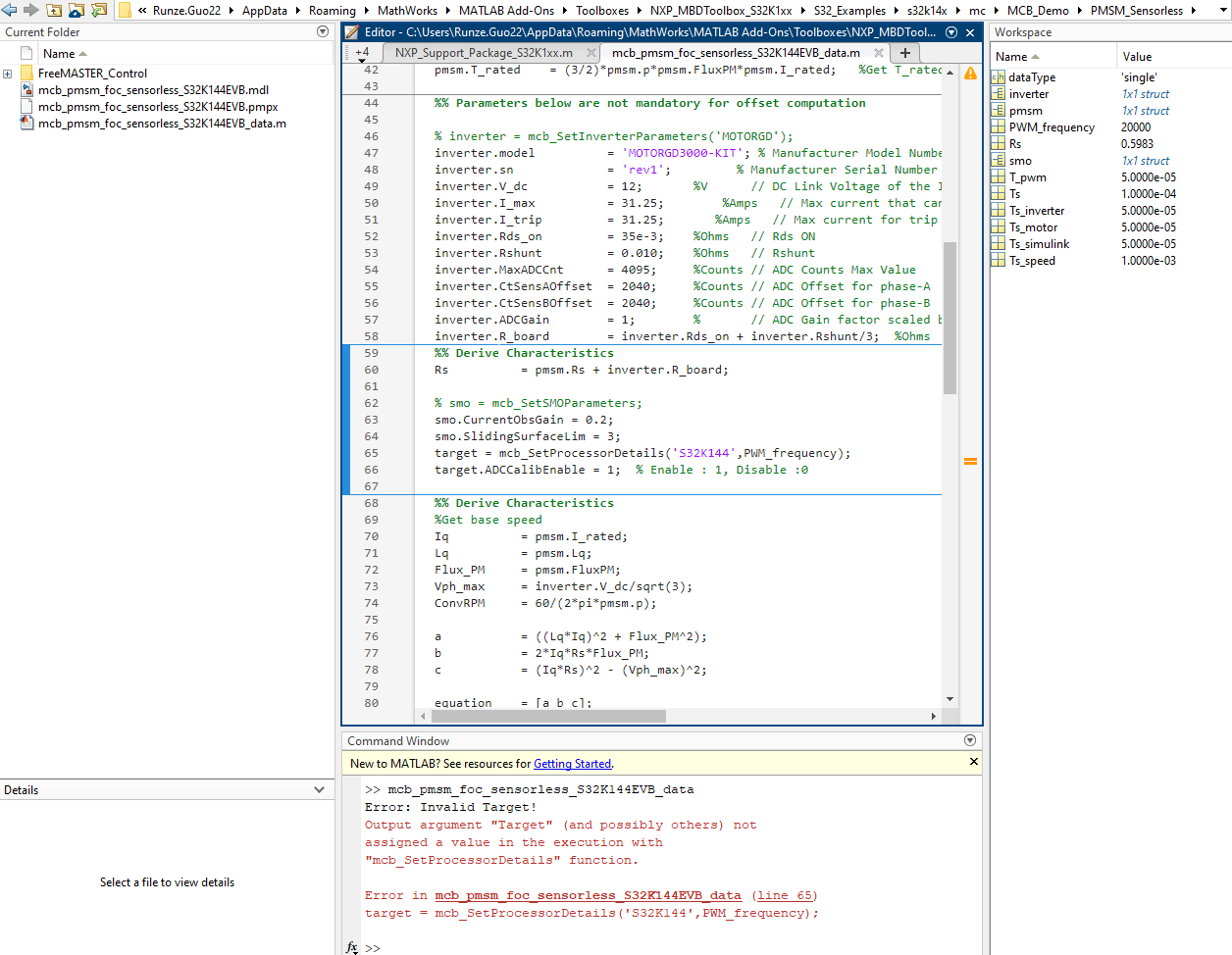Sort workspace by Name column header
Screen dimensions: 1232x955
tap(1016, 57)
